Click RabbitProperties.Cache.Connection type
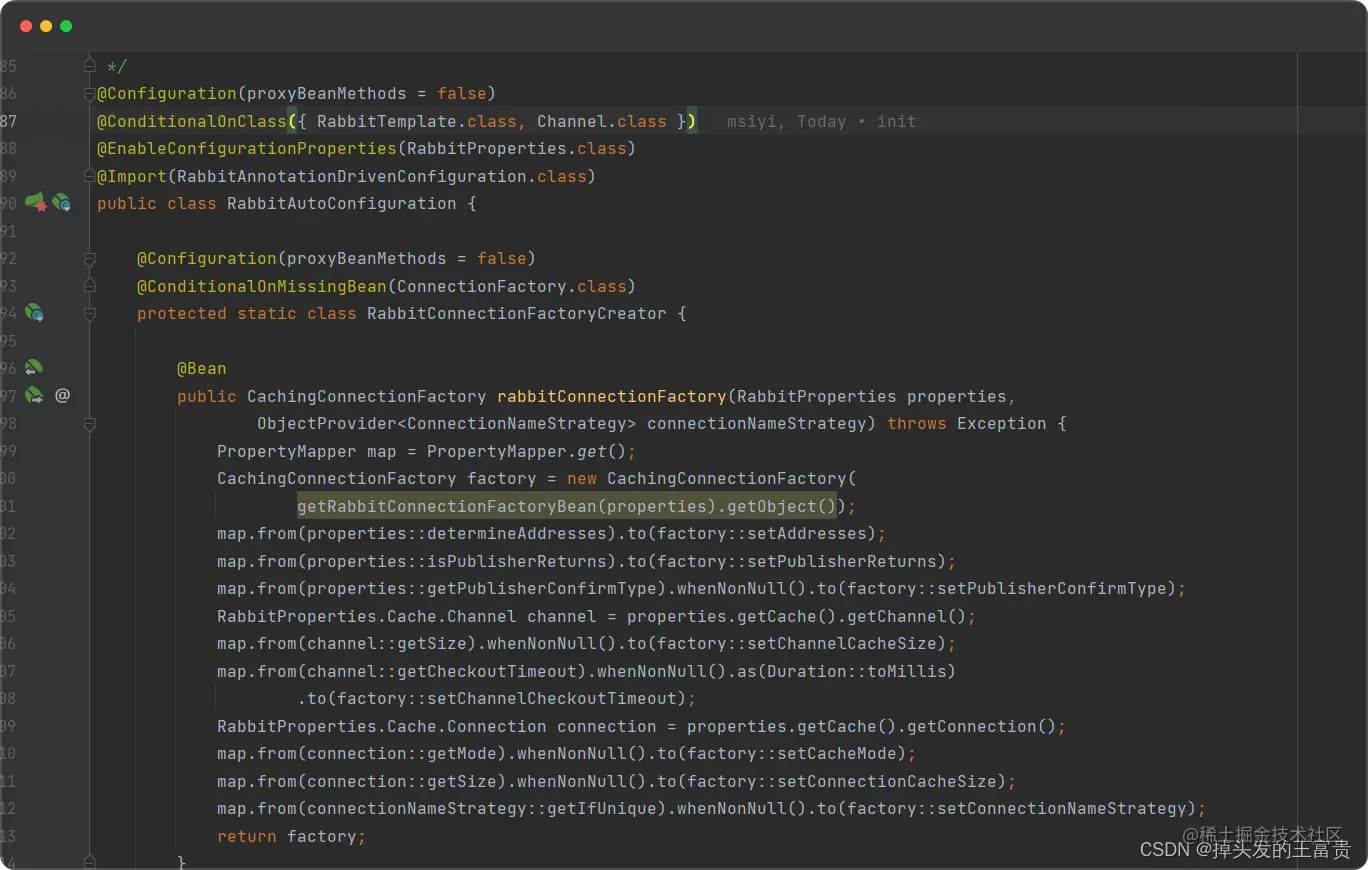 pos(382,726)
